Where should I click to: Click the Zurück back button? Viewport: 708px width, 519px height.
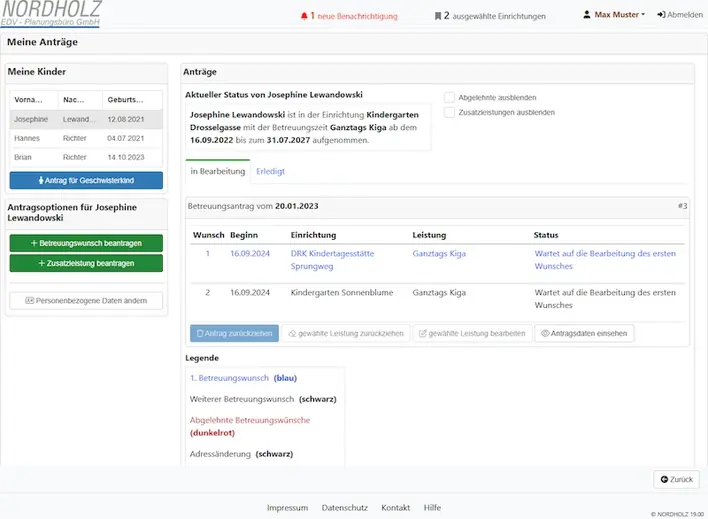click(676, 479)
